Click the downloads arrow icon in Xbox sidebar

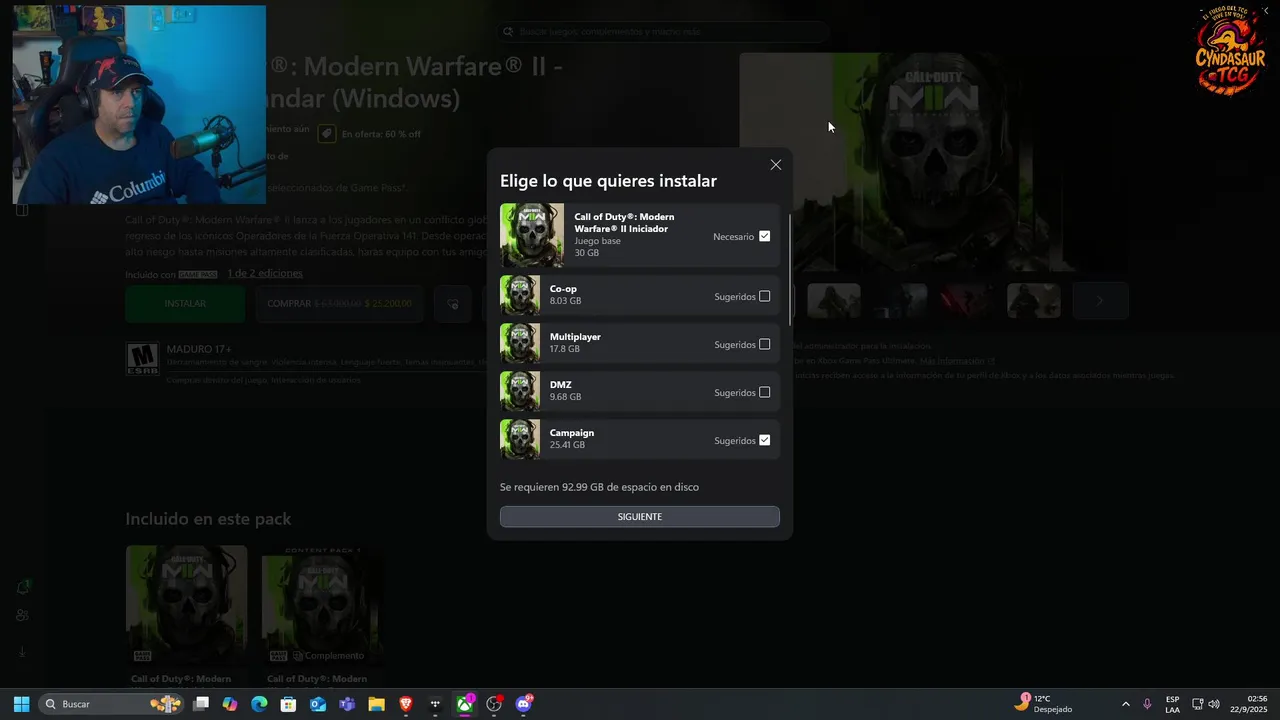tap(22, 652)
